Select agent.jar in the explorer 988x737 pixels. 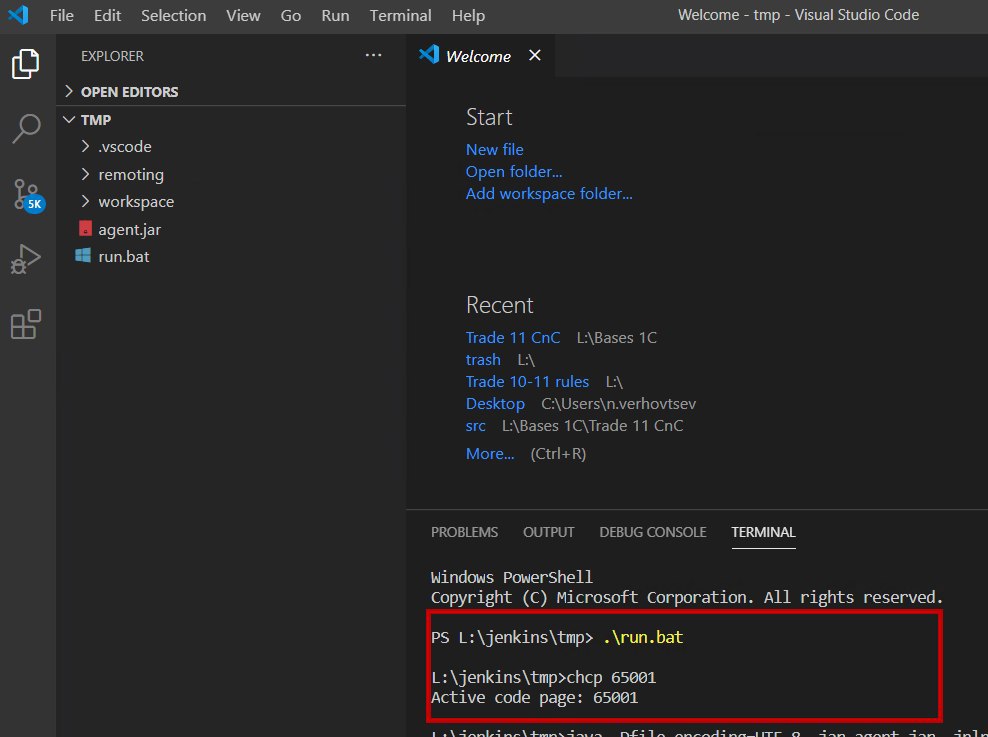(x=231, y=229)
